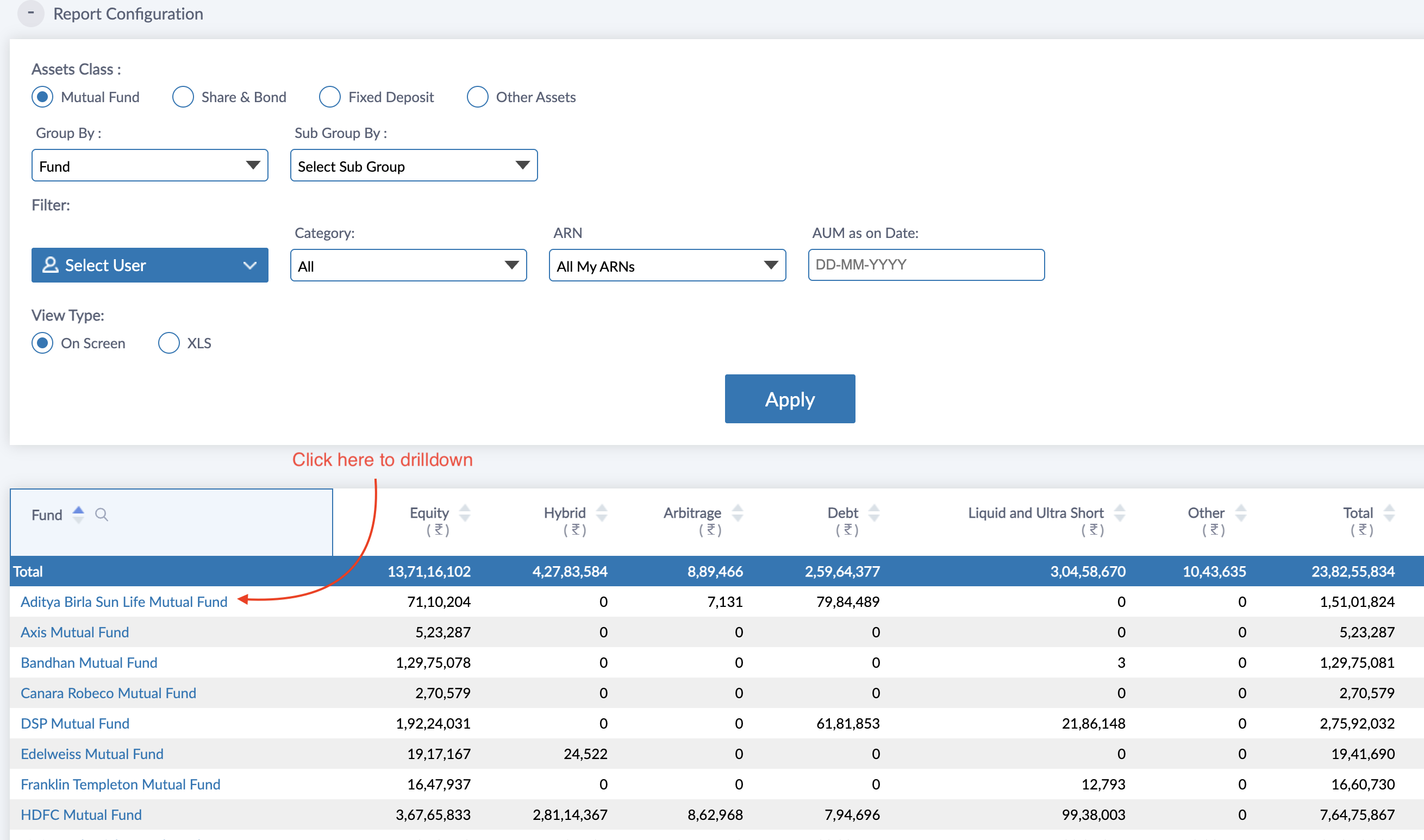The width and height of the screenshot is (1424, 840).
Task: Switch view type to XLS
Action: 168,343
